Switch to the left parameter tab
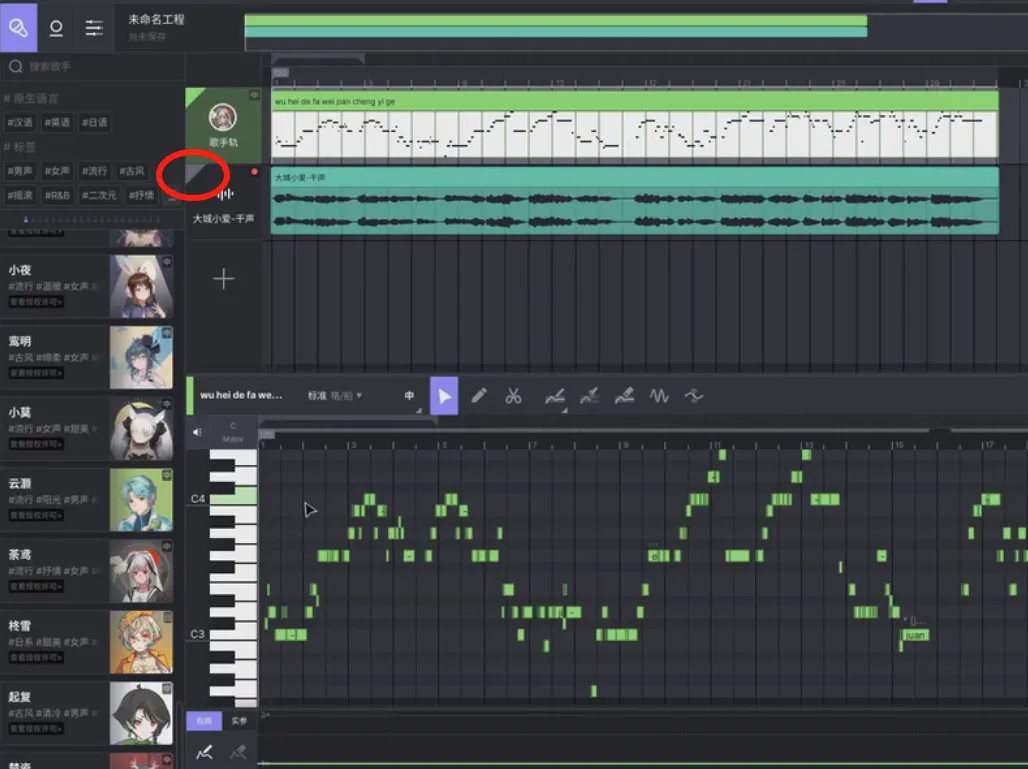 (204, 721)
